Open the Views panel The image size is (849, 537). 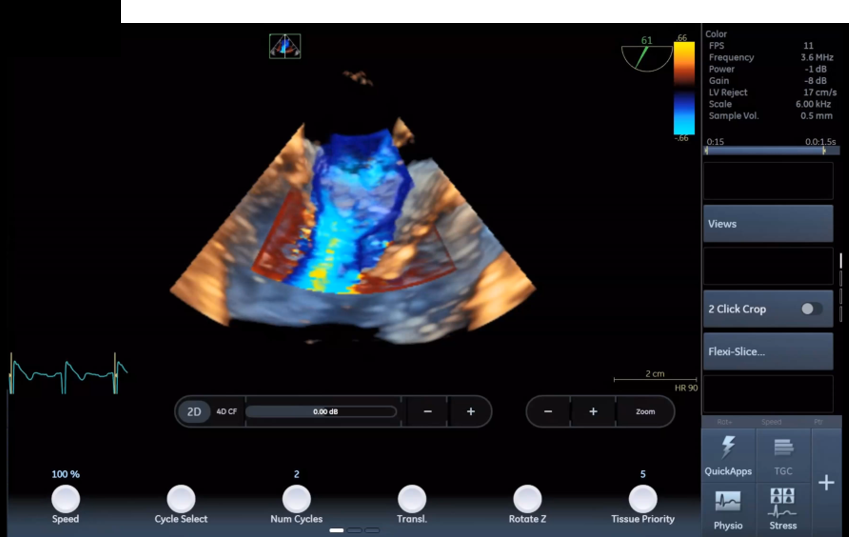767,224
